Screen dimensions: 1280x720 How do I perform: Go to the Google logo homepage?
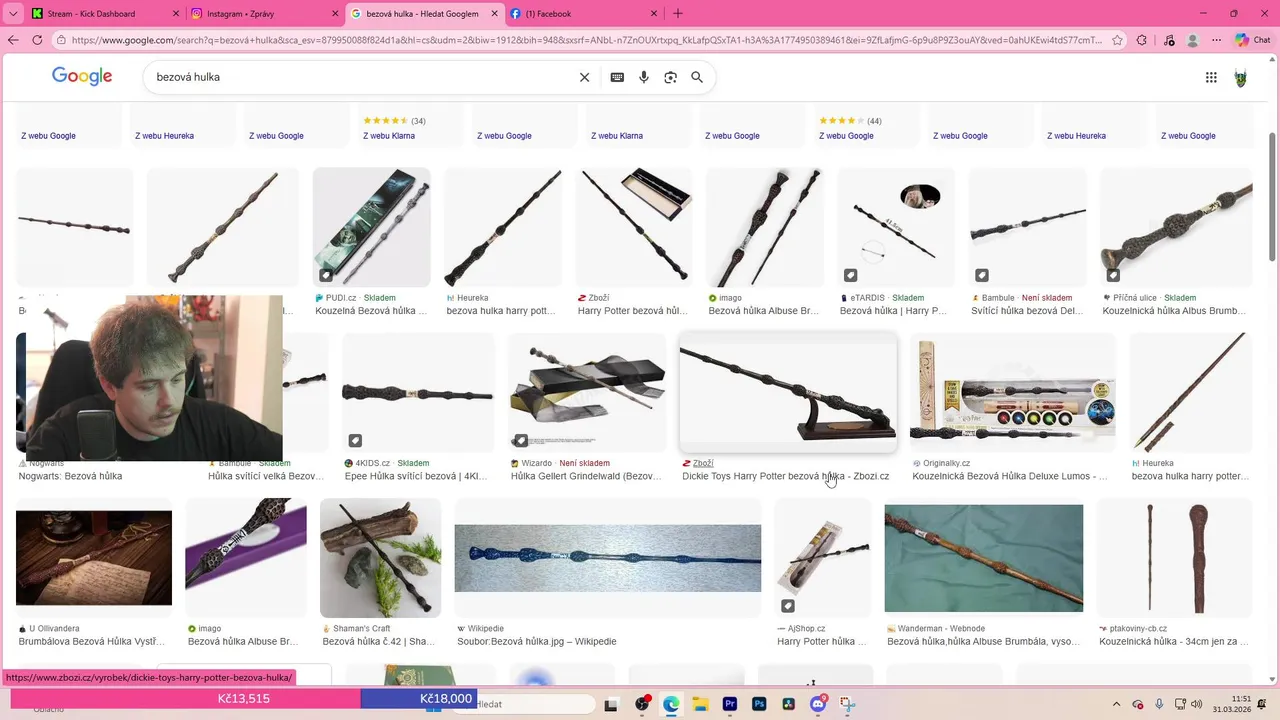(x=82, y=77)
